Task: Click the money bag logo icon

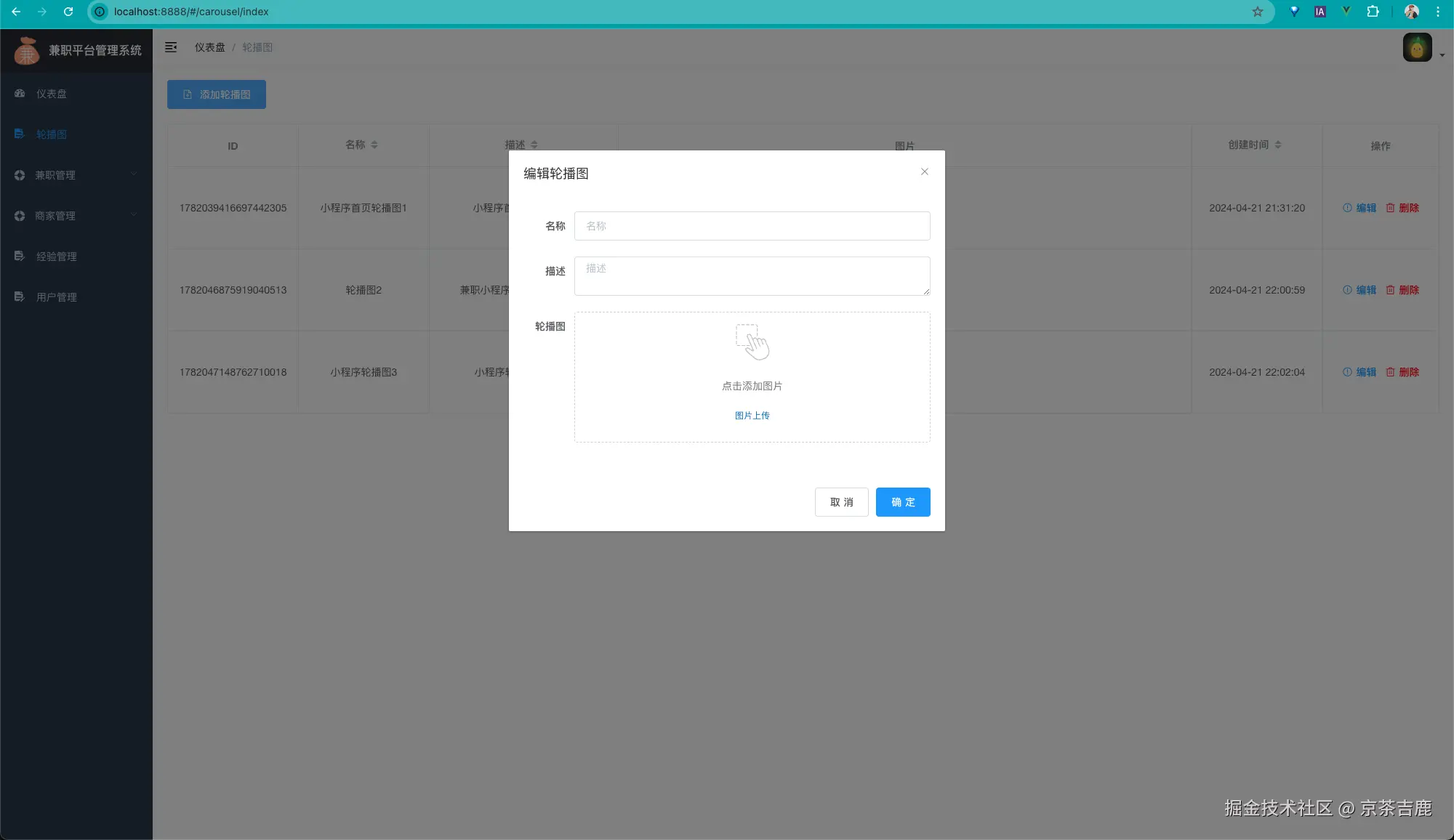Action: pyautogui.click(x=27, y=50)
